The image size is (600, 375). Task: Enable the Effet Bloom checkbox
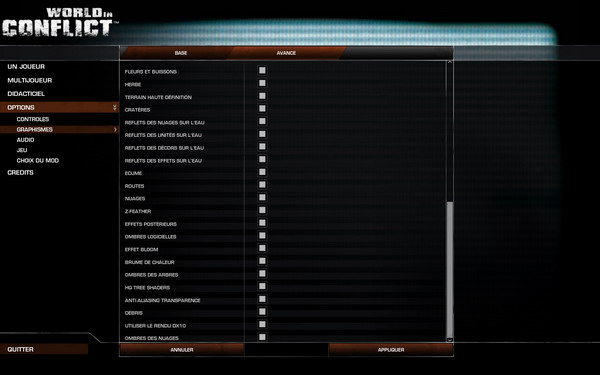click(262, 248)
